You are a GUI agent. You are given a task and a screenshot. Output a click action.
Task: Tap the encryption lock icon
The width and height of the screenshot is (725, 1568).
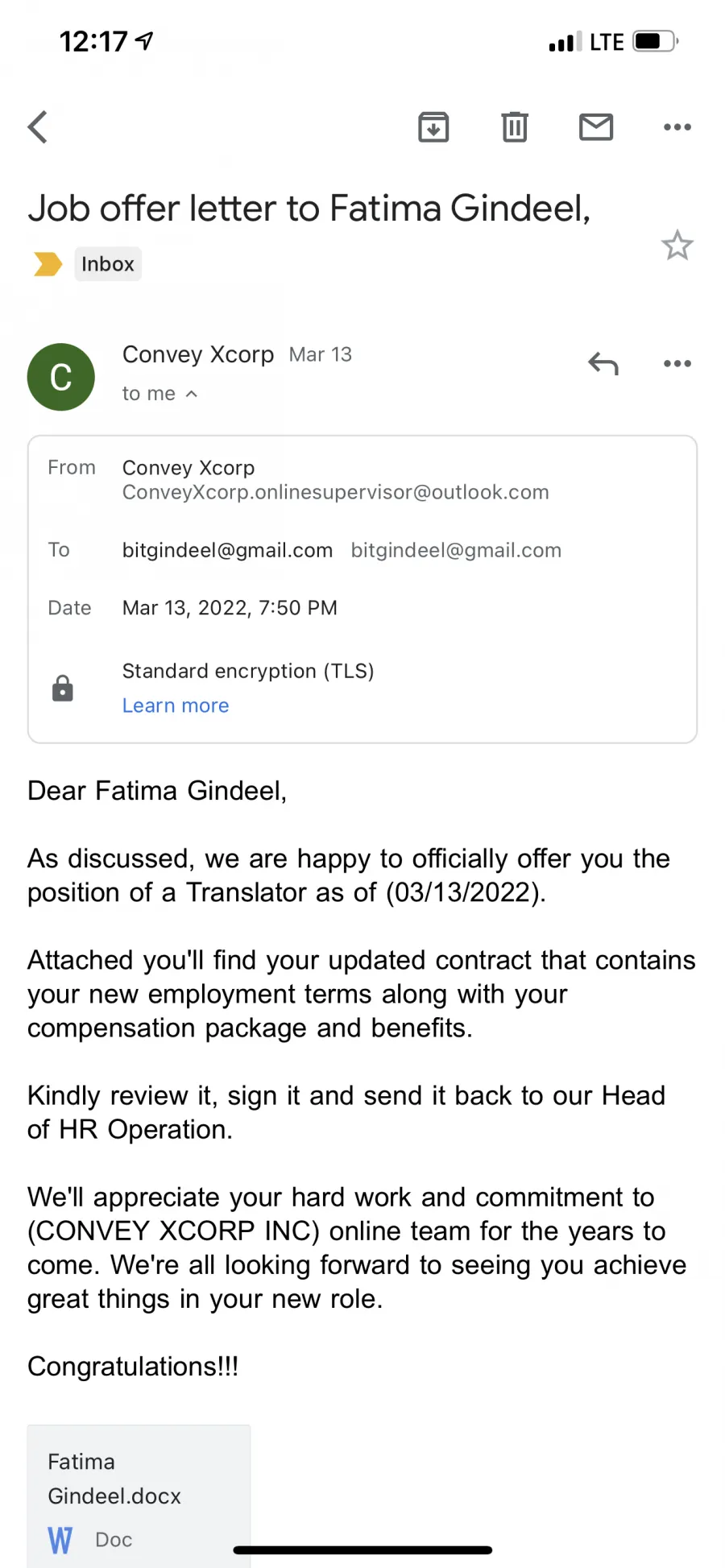pos(63,689)
